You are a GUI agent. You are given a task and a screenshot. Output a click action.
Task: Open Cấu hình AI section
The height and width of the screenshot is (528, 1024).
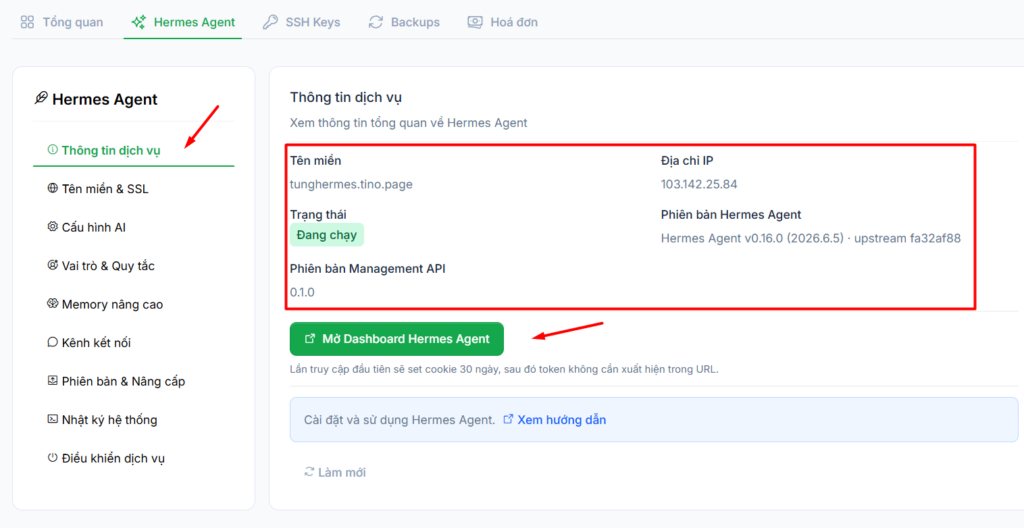point(133,227)
